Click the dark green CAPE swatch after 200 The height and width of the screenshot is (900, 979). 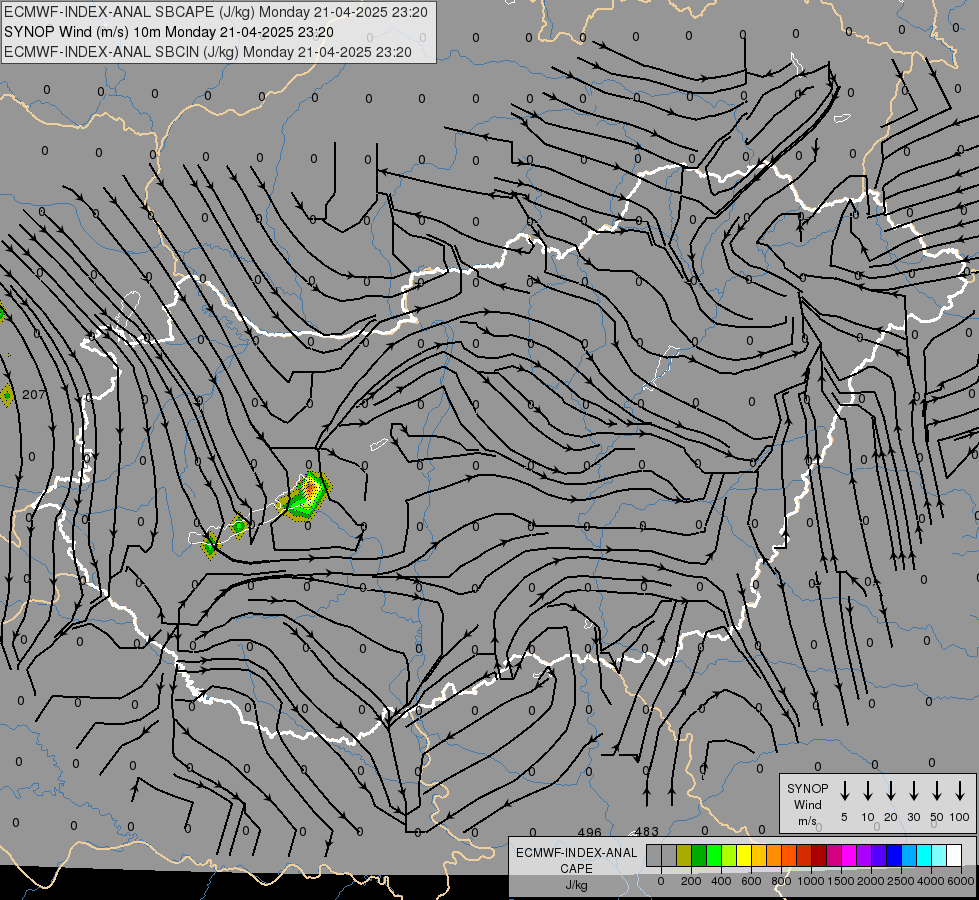[699, 855]
